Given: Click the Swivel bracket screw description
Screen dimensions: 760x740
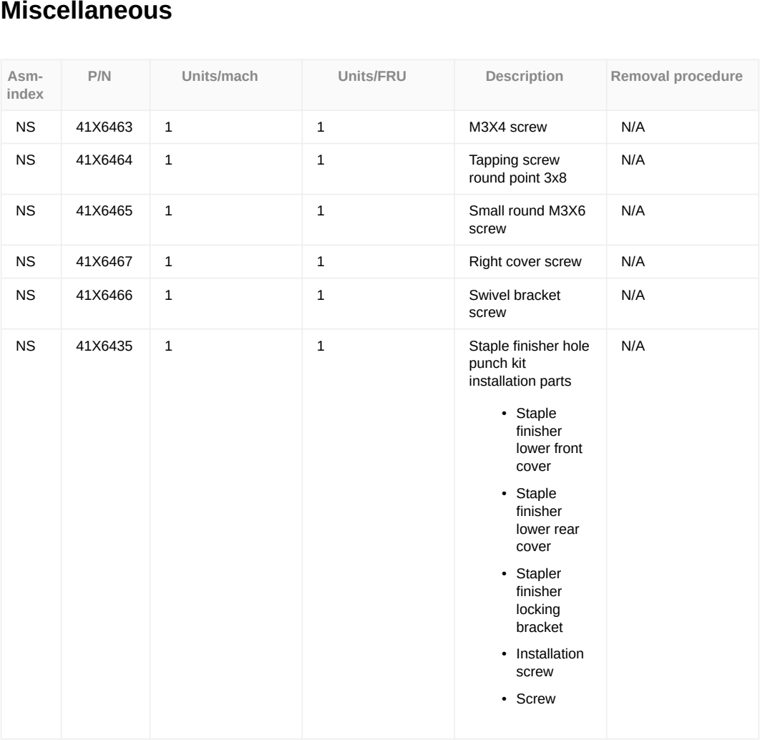Looking at the screenshot, I should [514, 304].
